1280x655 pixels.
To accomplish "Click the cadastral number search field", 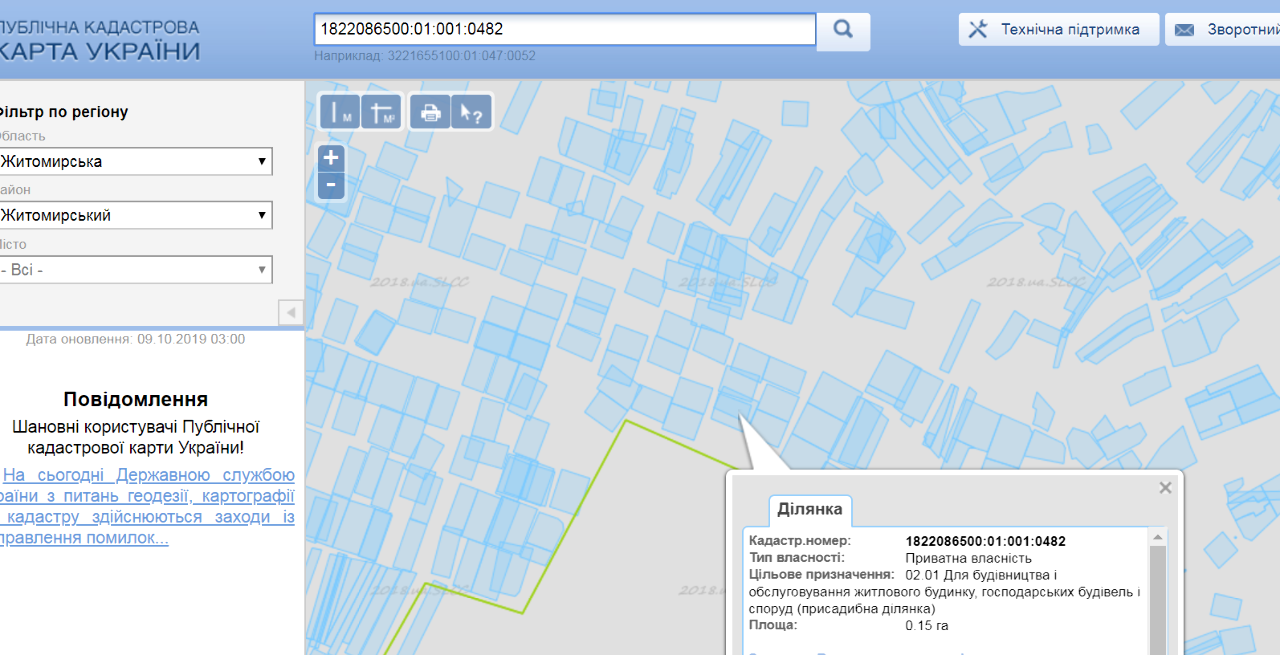I will (x=565, y=29).
